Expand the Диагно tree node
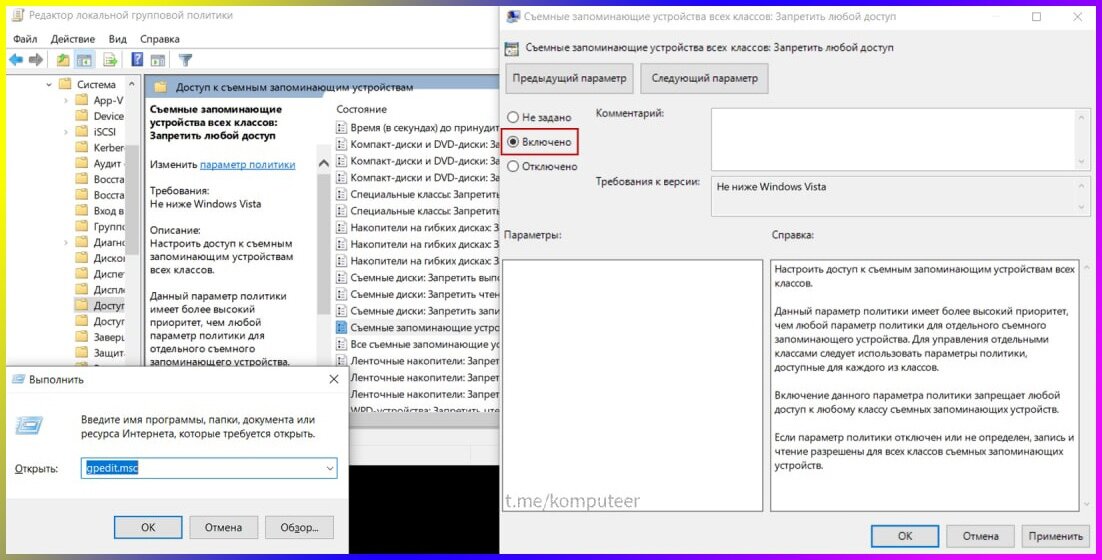 [x=66, y=242]
